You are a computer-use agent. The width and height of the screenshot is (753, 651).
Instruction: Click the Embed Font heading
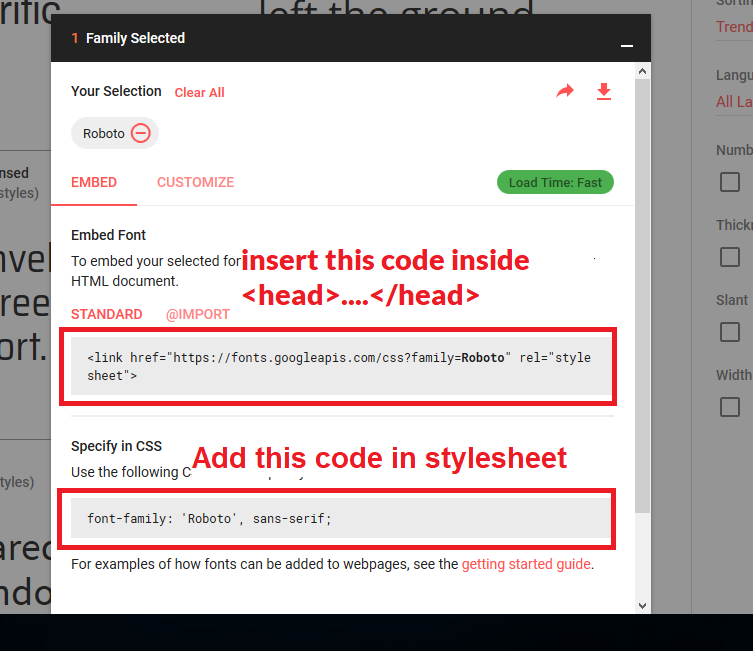click(108, 235)
